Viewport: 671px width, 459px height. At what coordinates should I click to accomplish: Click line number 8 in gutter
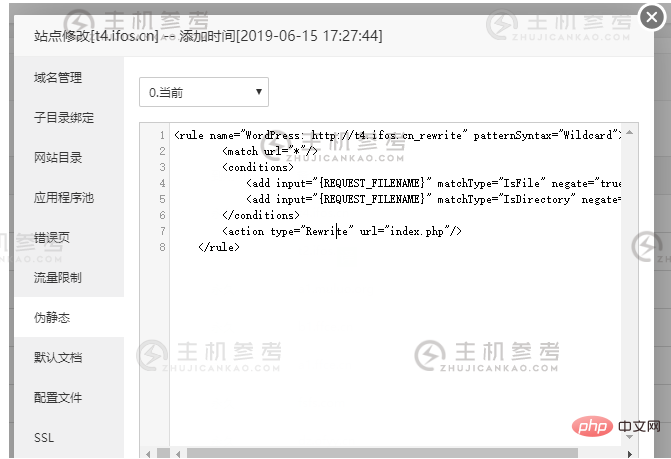[x=162, y=247]
